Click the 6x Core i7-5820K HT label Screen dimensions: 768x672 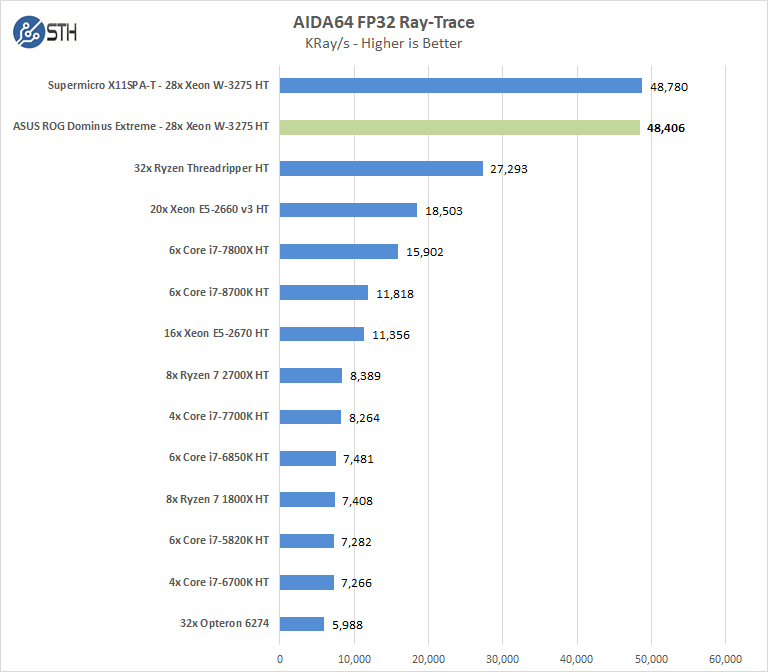click(x=219, y=540)
